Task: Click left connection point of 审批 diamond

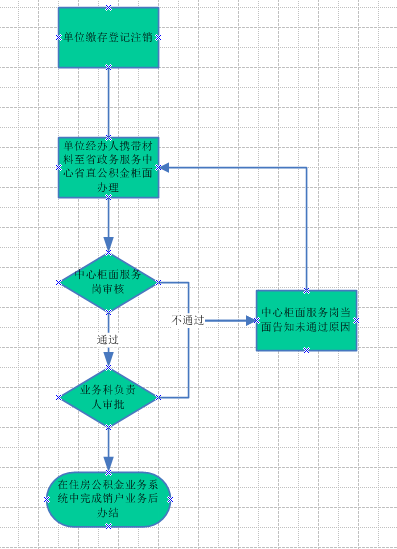Action: (59, 397)
